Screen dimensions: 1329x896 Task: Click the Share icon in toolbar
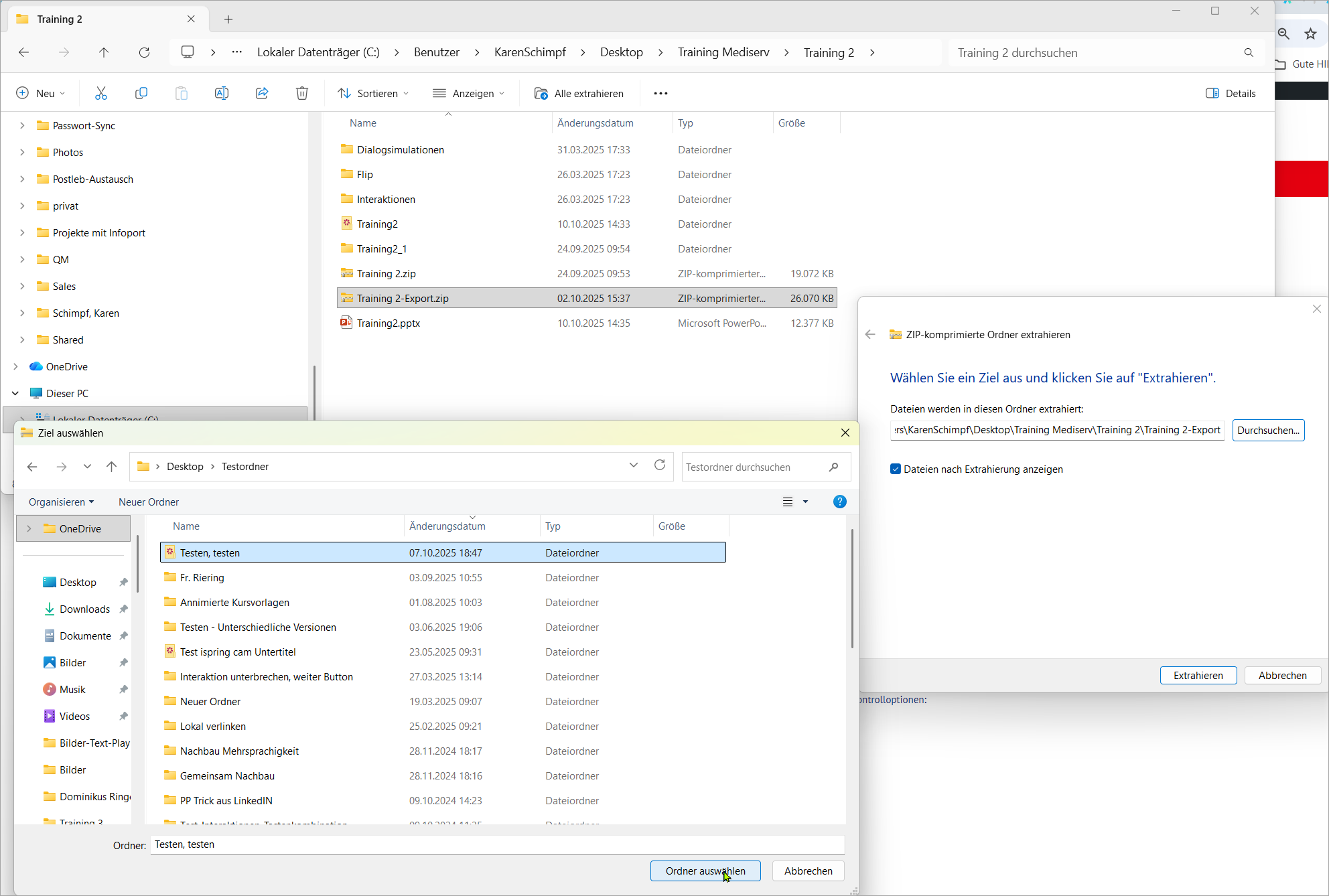coord(262,93)
